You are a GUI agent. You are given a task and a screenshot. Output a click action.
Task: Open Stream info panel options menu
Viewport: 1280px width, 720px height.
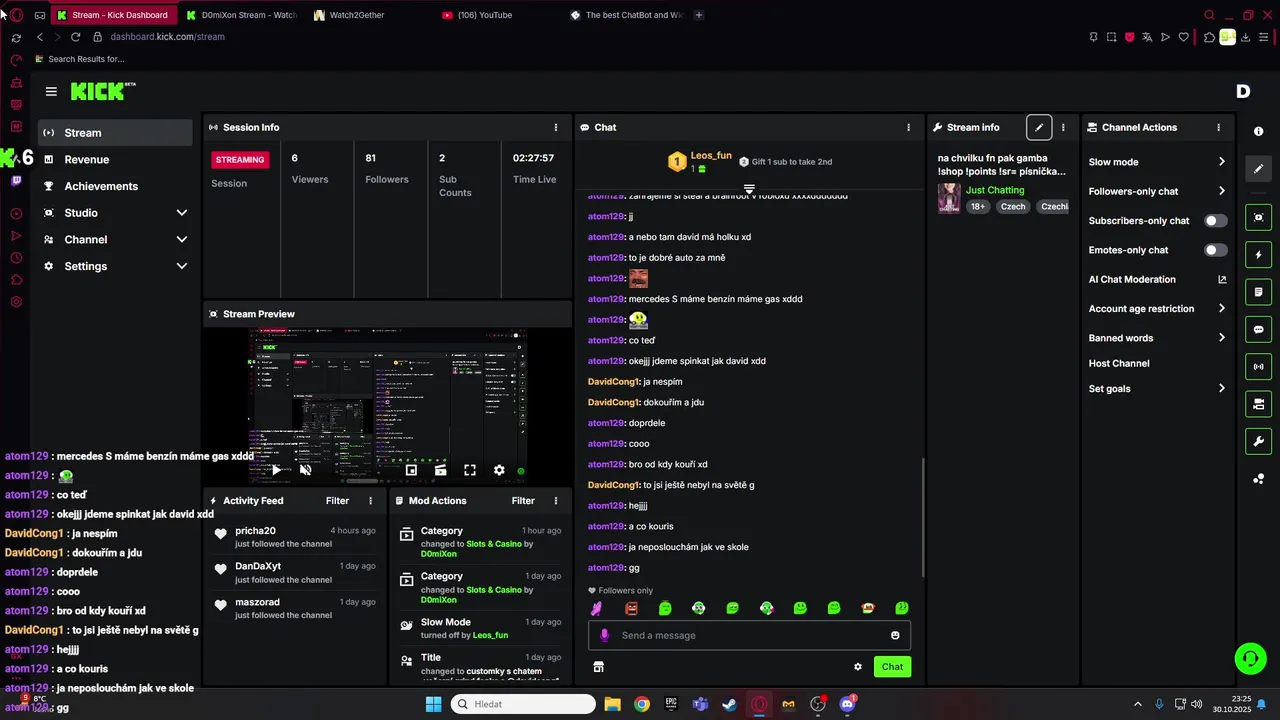pyautogui.click(x=1063, y=128)
